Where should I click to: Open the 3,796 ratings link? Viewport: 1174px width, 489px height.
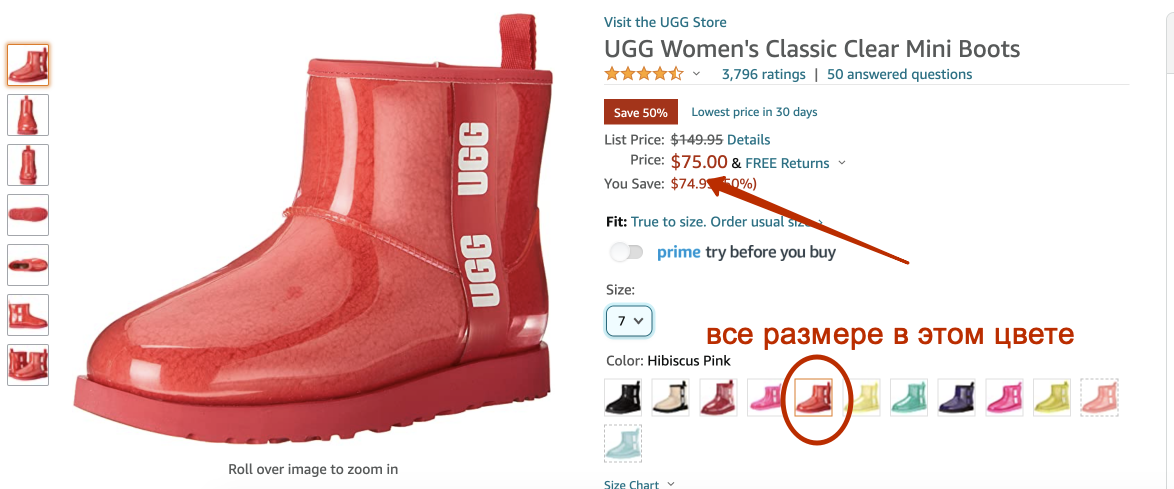point(764,74)
